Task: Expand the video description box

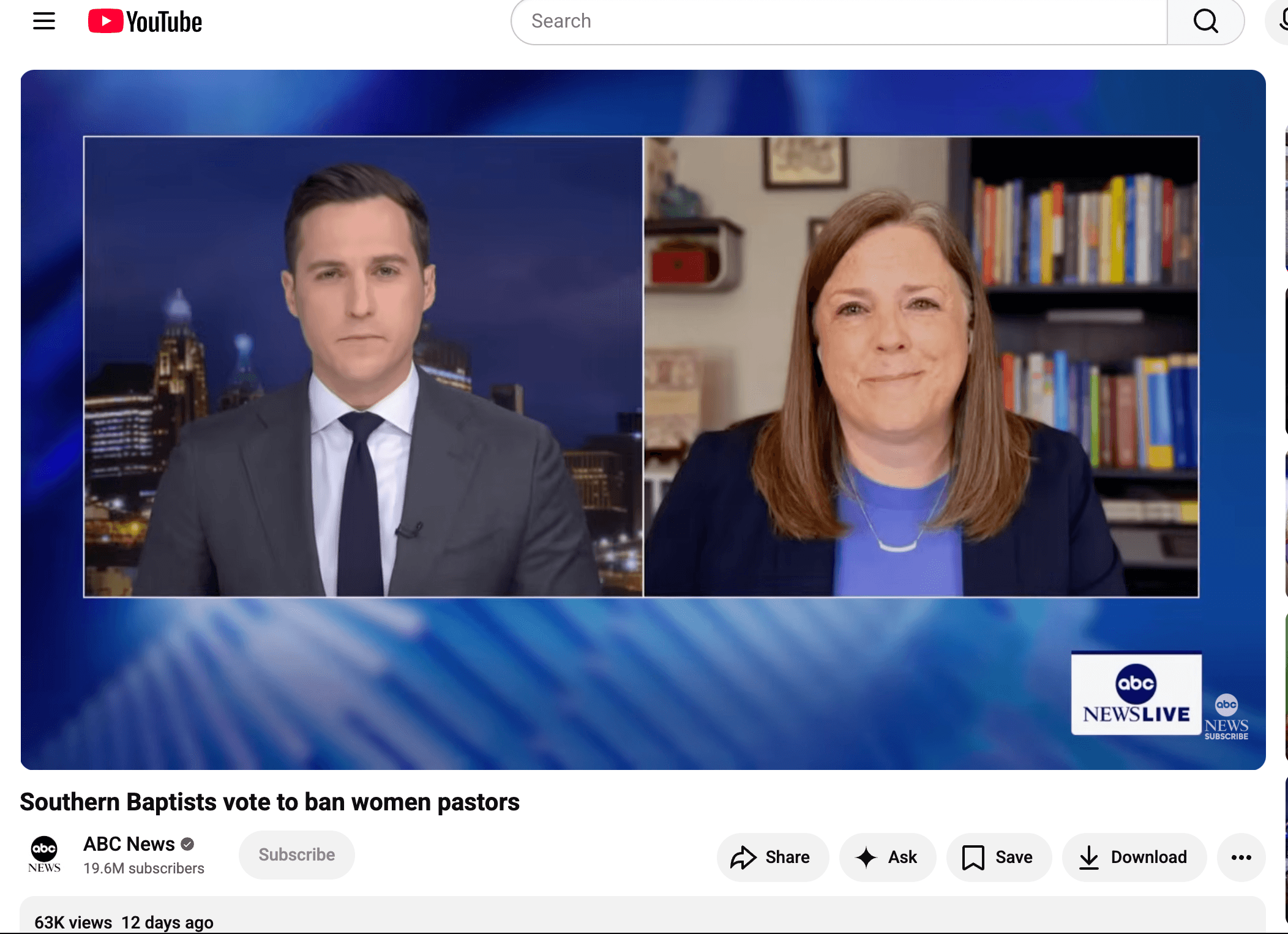Action: pyautogui.click(x=643, y=915)
